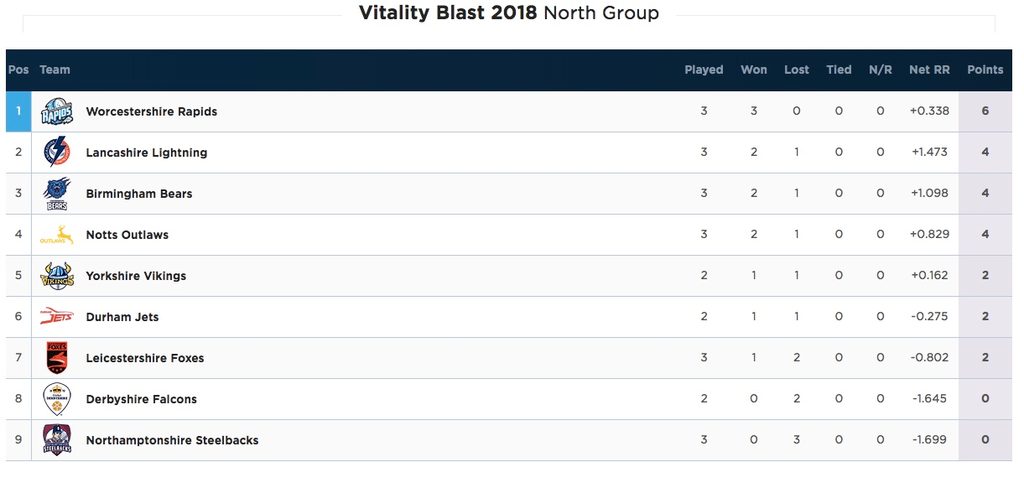Click the Northamptonshire Steelbacks logo
The width and height of the screenshot is (1024, 477).
click(x=57, y=440)
